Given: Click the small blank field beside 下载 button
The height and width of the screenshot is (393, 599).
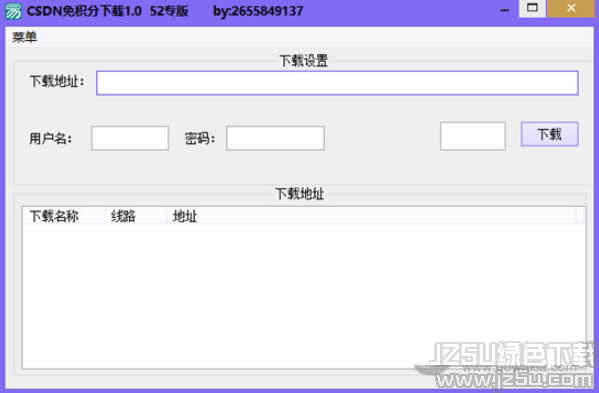Looking at the screenshot, I should 473,136.
